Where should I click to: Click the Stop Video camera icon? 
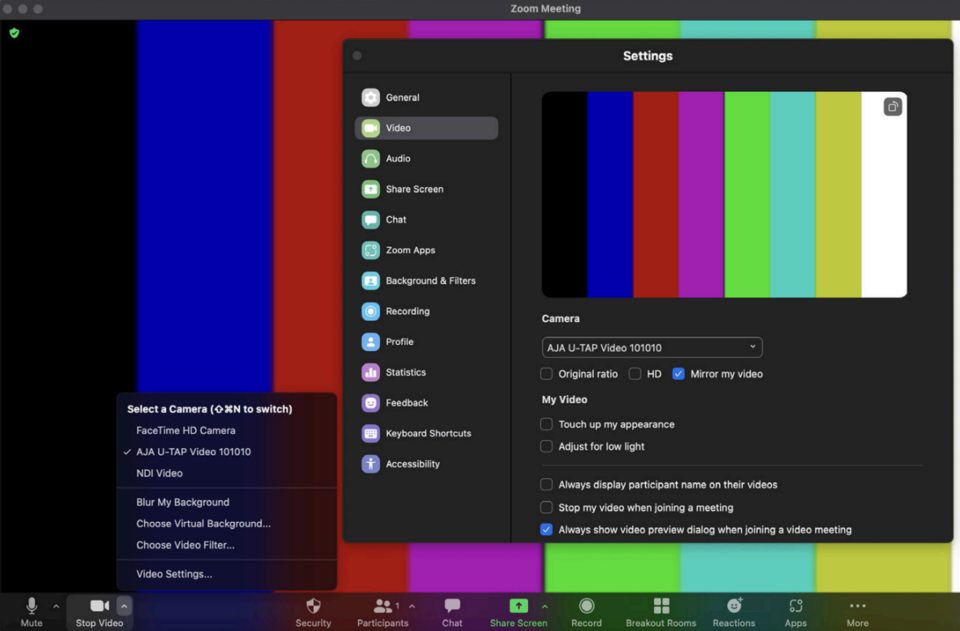(x=99, y=606)
